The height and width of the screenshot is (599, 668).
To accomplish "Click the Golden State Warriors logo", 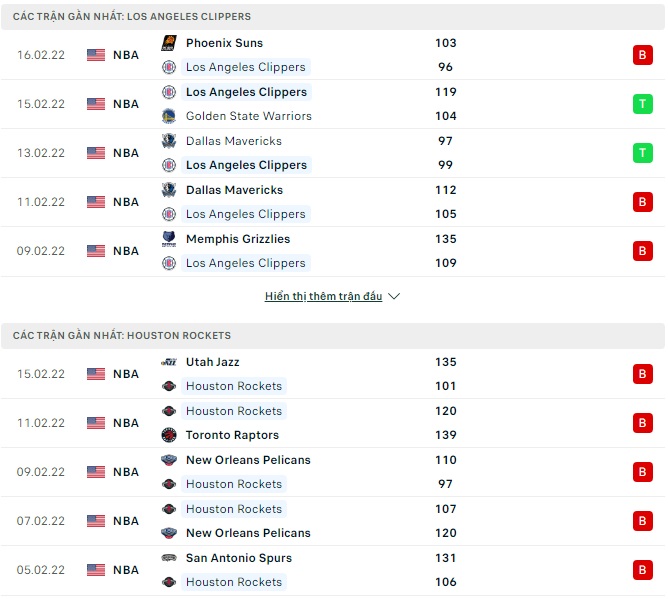I will (168, 116).
